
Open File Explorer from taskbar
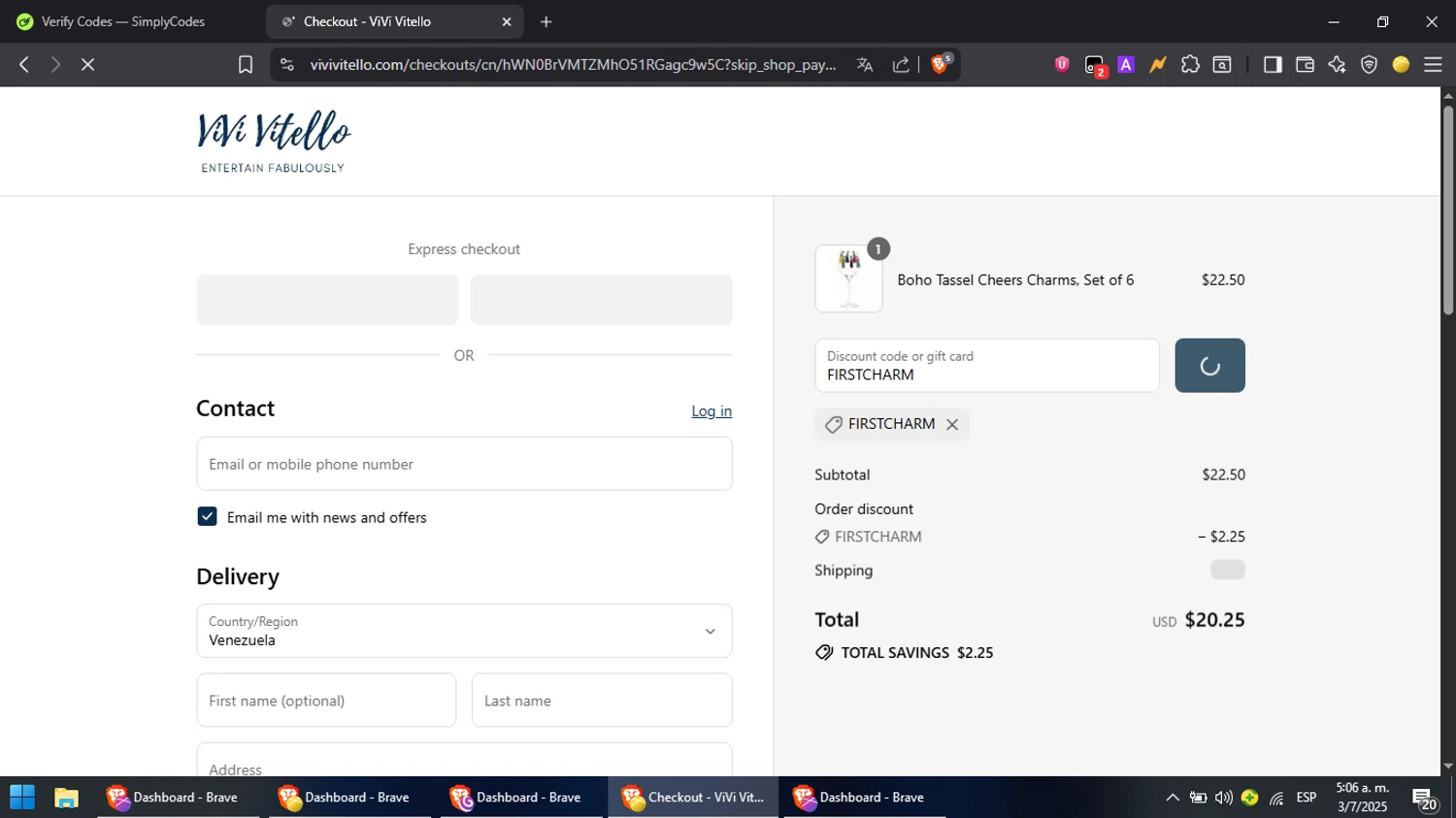click(x=66, y=798)
